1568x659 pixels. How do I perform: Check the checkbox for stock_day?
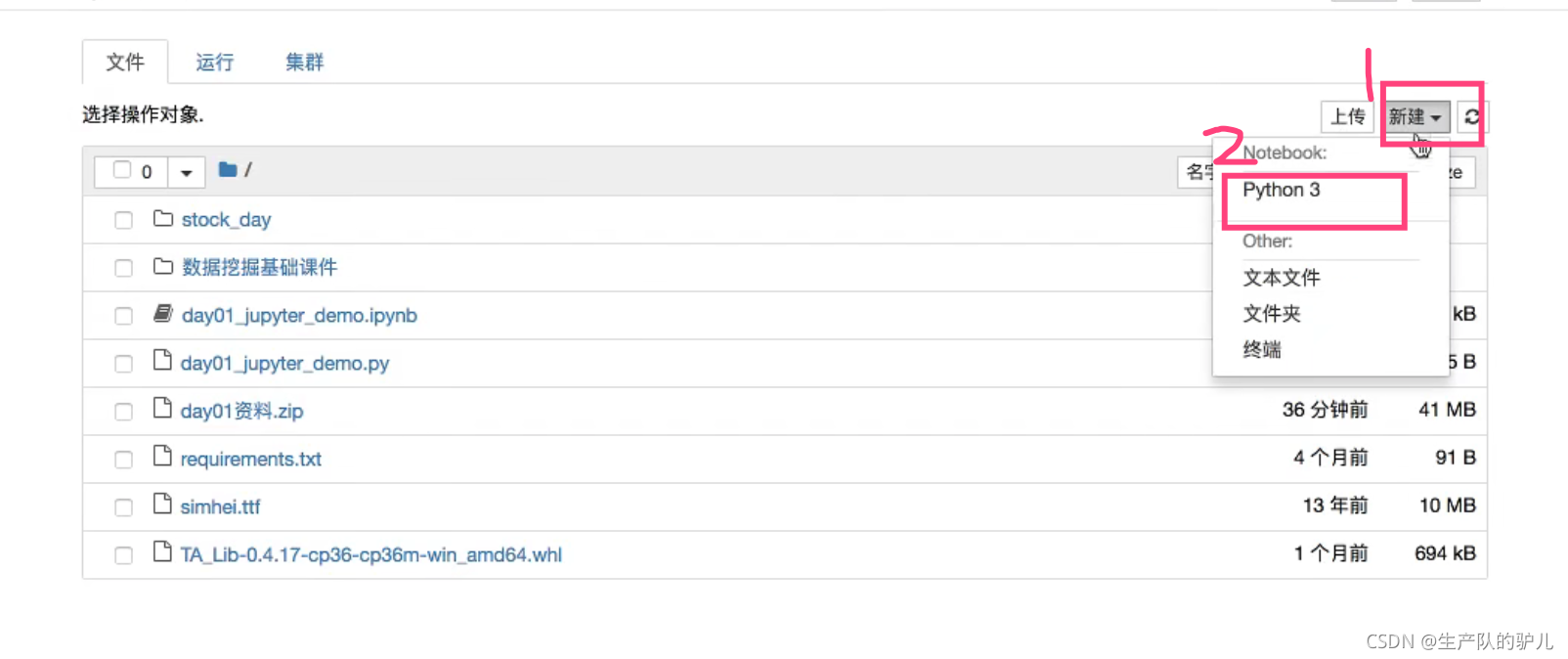[123, 220]
